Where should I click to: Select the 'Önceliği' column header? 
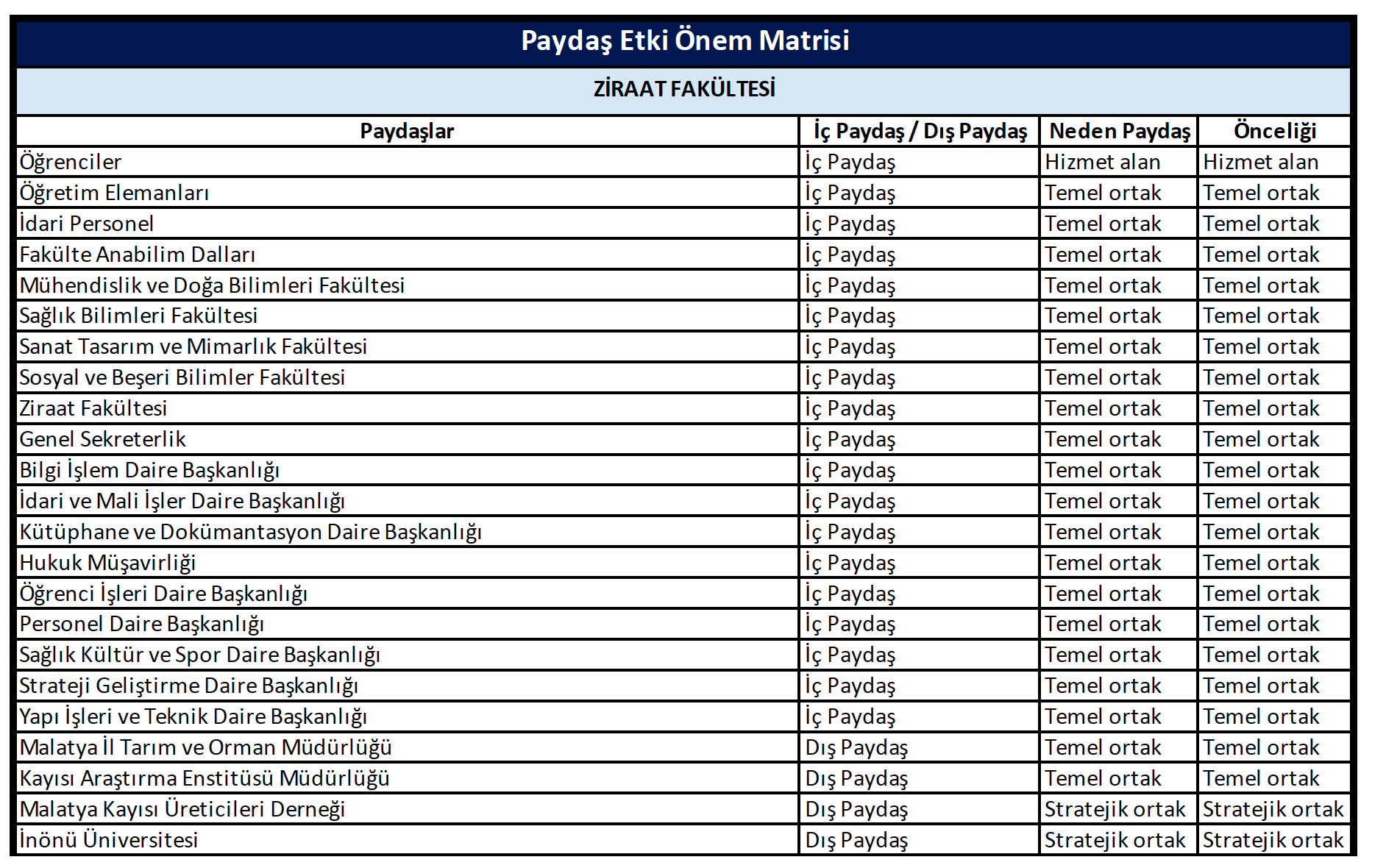(1274, 131)
